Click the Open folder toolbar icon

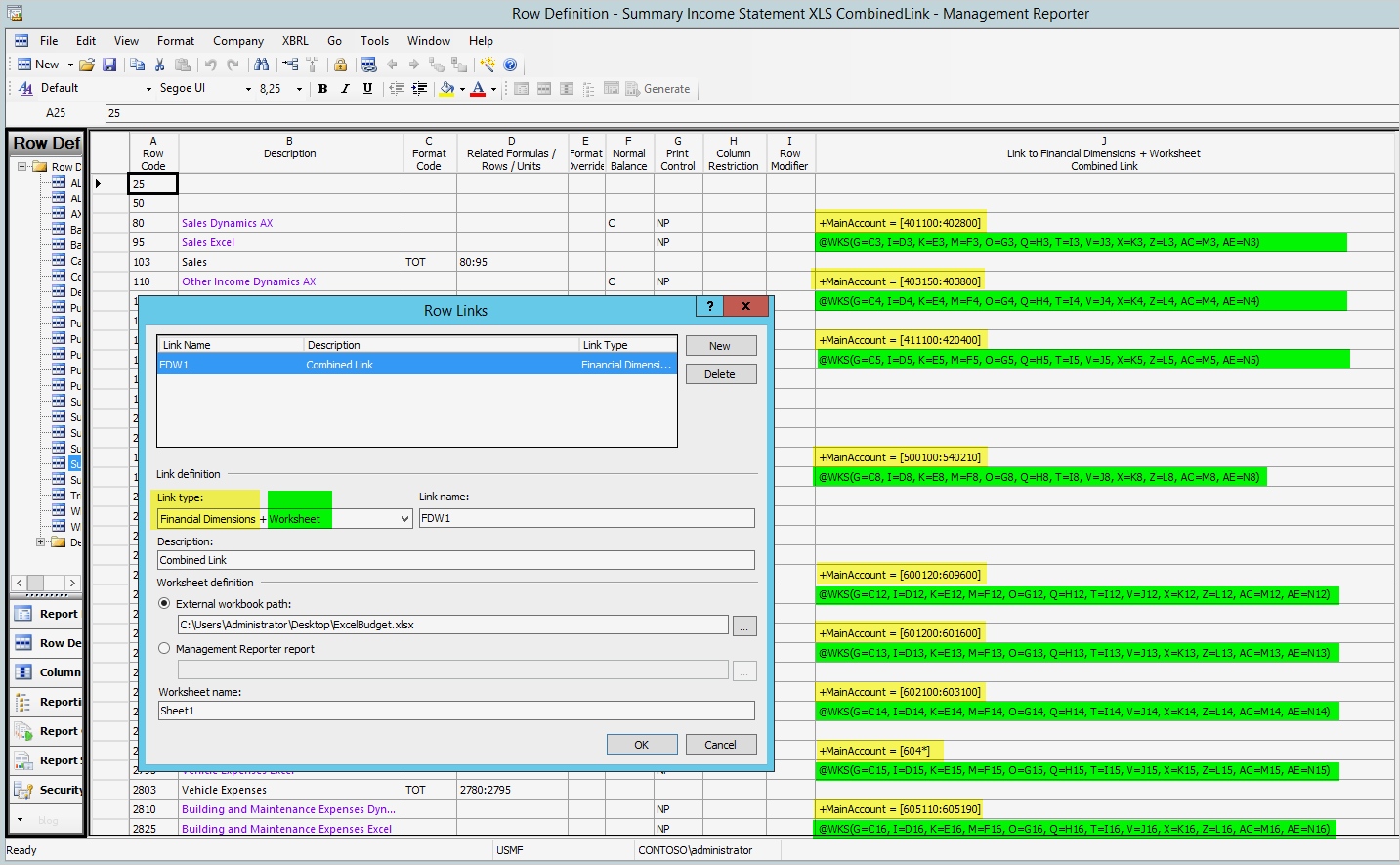tap(87, 65)
